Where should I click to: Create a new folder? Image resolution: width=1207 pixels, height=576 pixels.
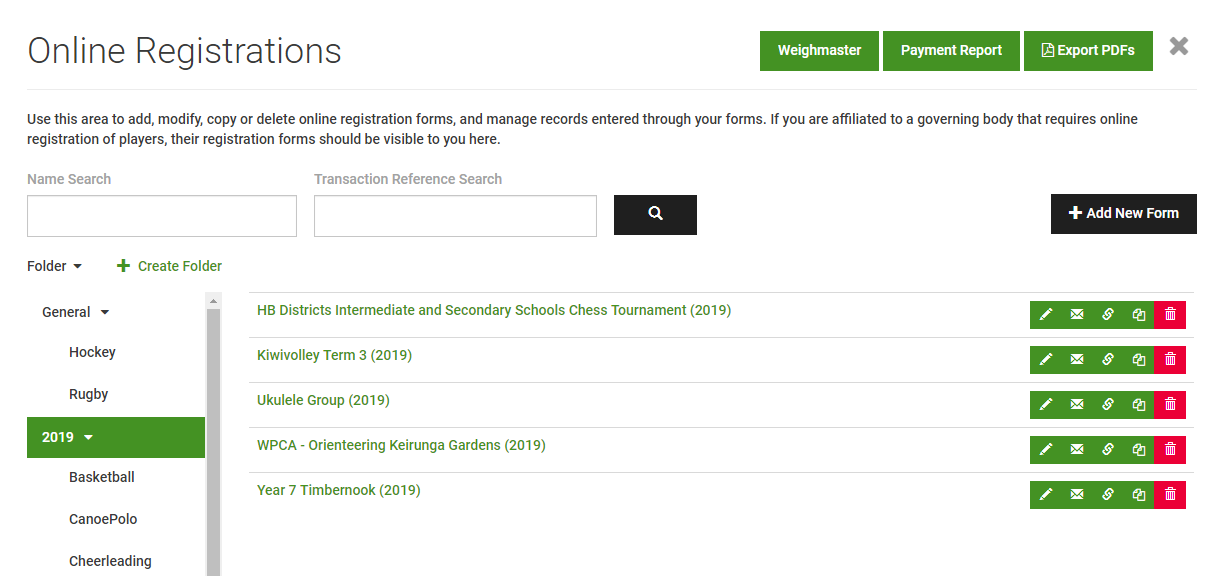pyautogui.click(x=169, y=265)
